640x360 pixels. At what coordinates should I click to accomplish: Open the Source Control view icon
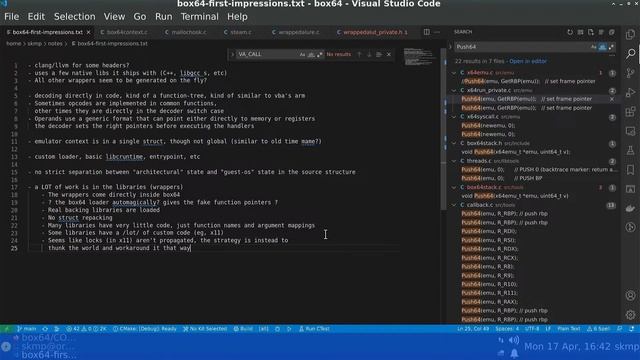(x=631, y=73)
